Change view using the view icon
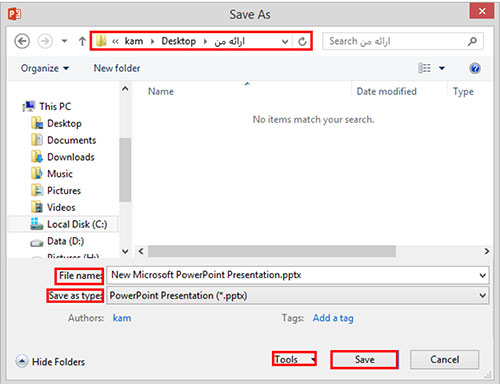Image resolution: width=500 pixels, height=384 pixels. [x=424, y=68]
